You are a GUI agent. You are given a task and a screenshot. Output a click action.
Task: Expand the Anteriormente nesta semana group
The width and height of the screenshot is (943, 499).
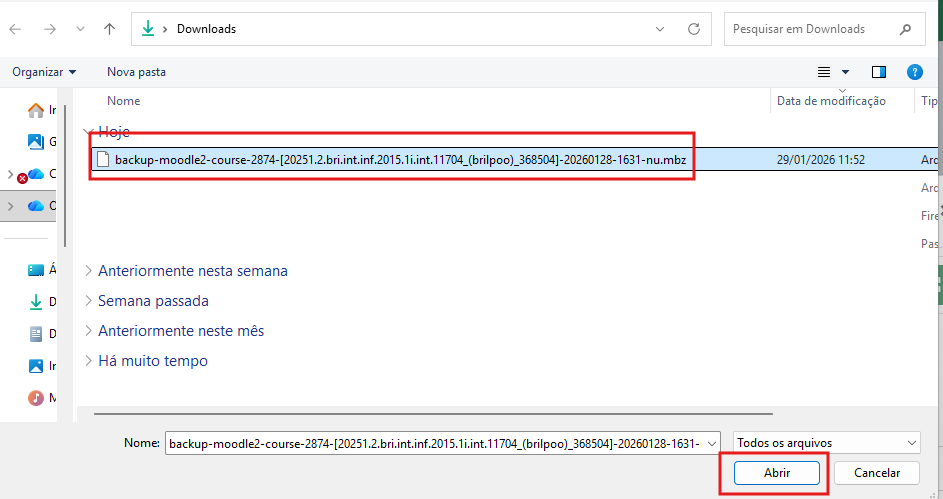pyautogui.click(x=192, y=271)
